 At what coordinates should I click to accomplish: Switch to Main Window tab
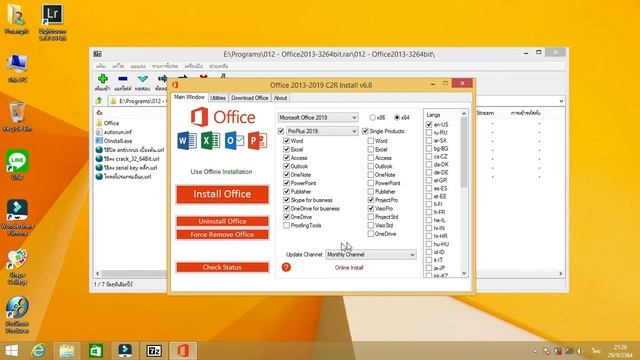189,97
